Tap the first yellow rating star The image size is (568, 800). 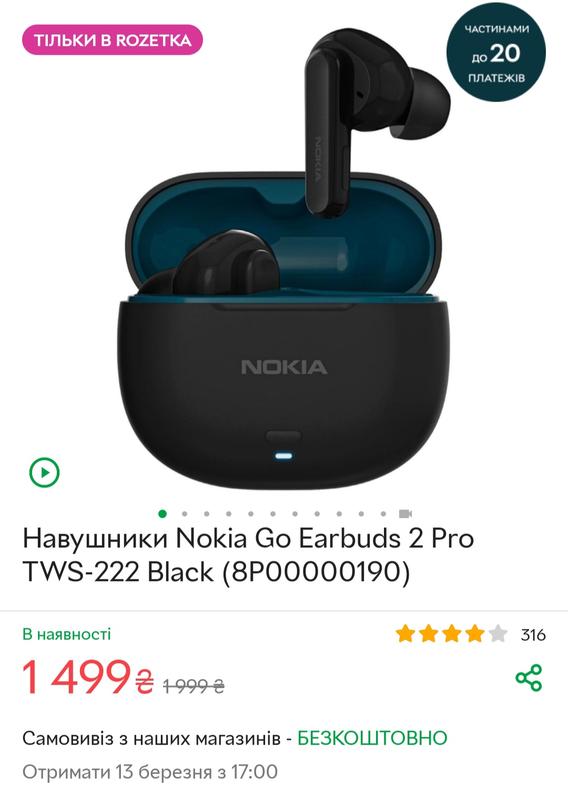(405, 634)
